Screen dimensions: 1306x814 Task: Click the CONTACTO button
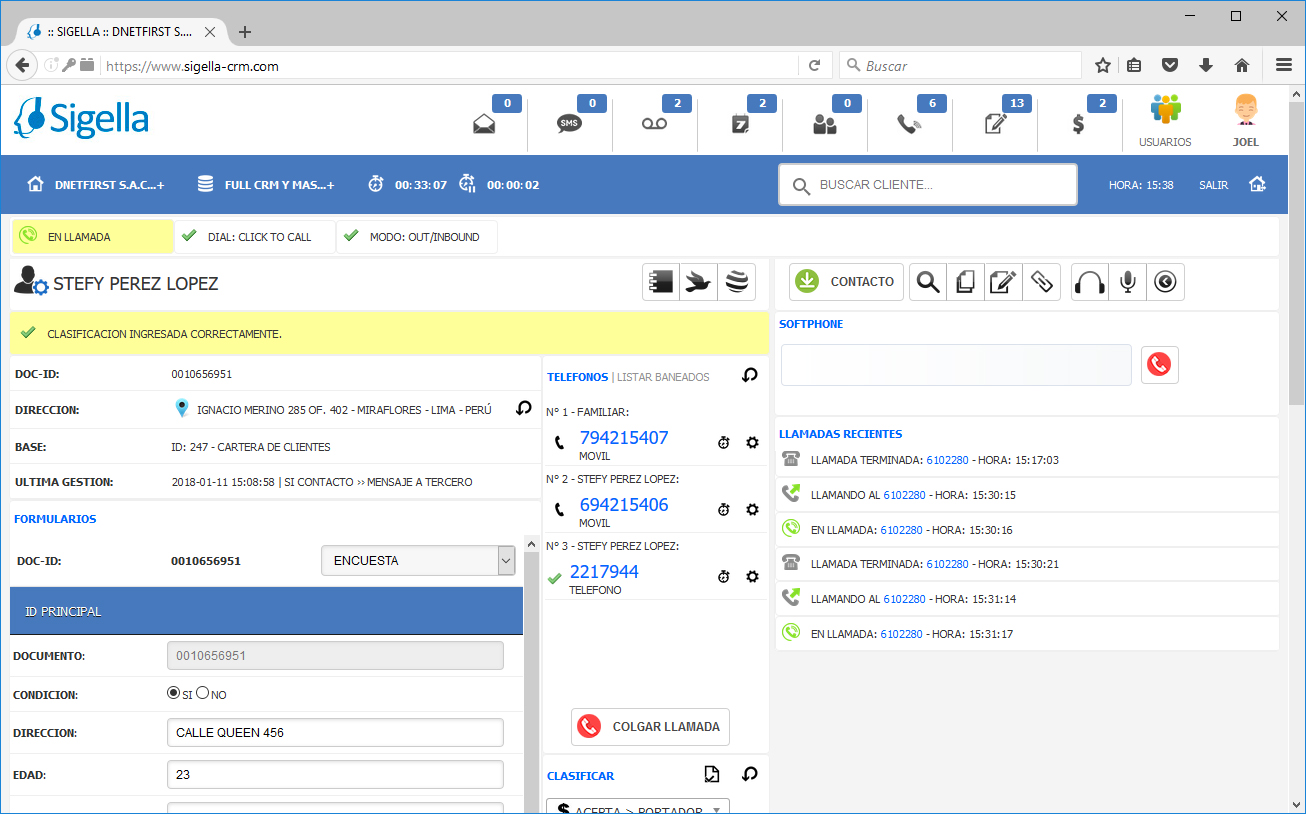[x=847, y=282]
